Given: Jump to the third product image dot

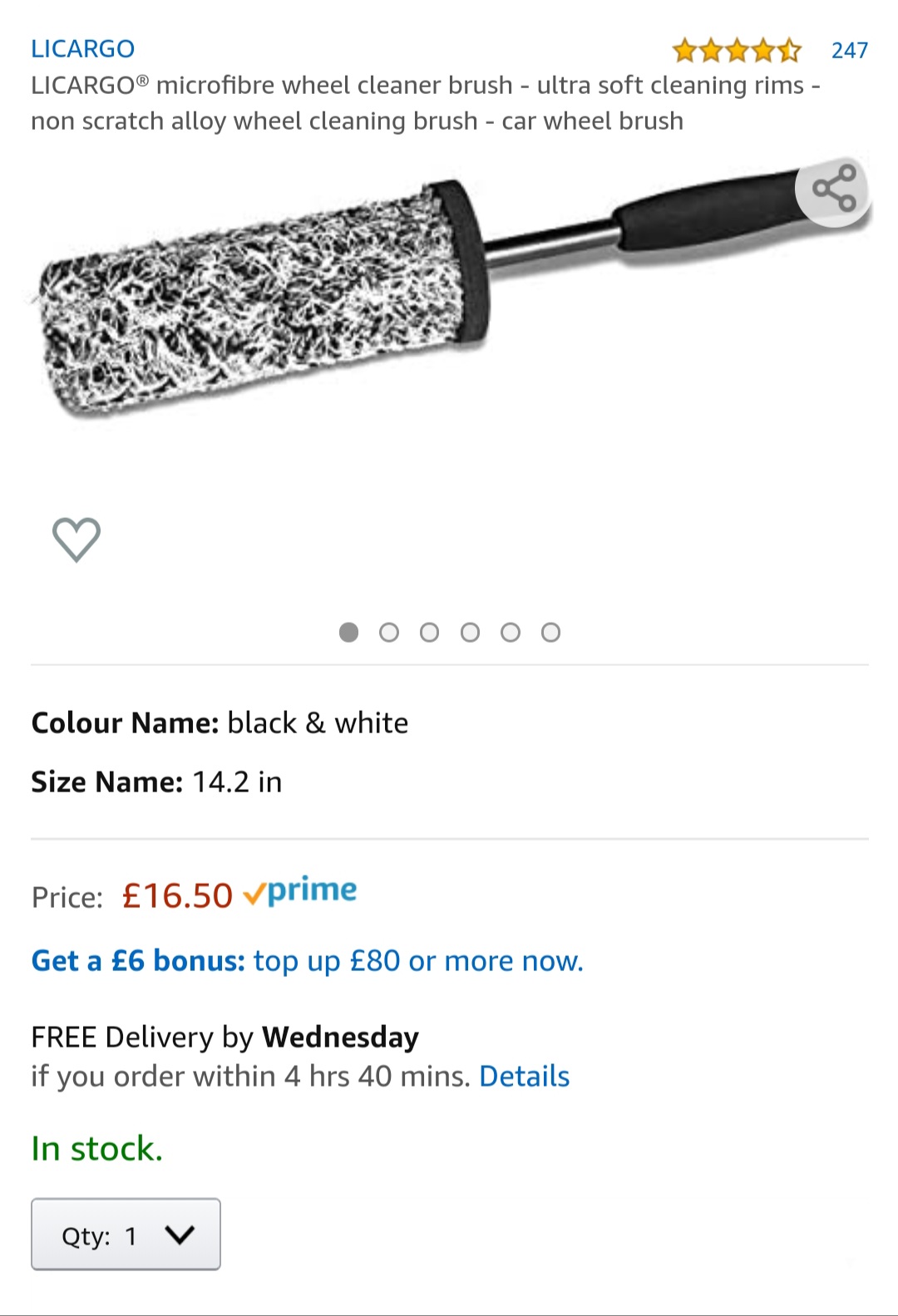Looking at the screenshot, I should [429, 633].
